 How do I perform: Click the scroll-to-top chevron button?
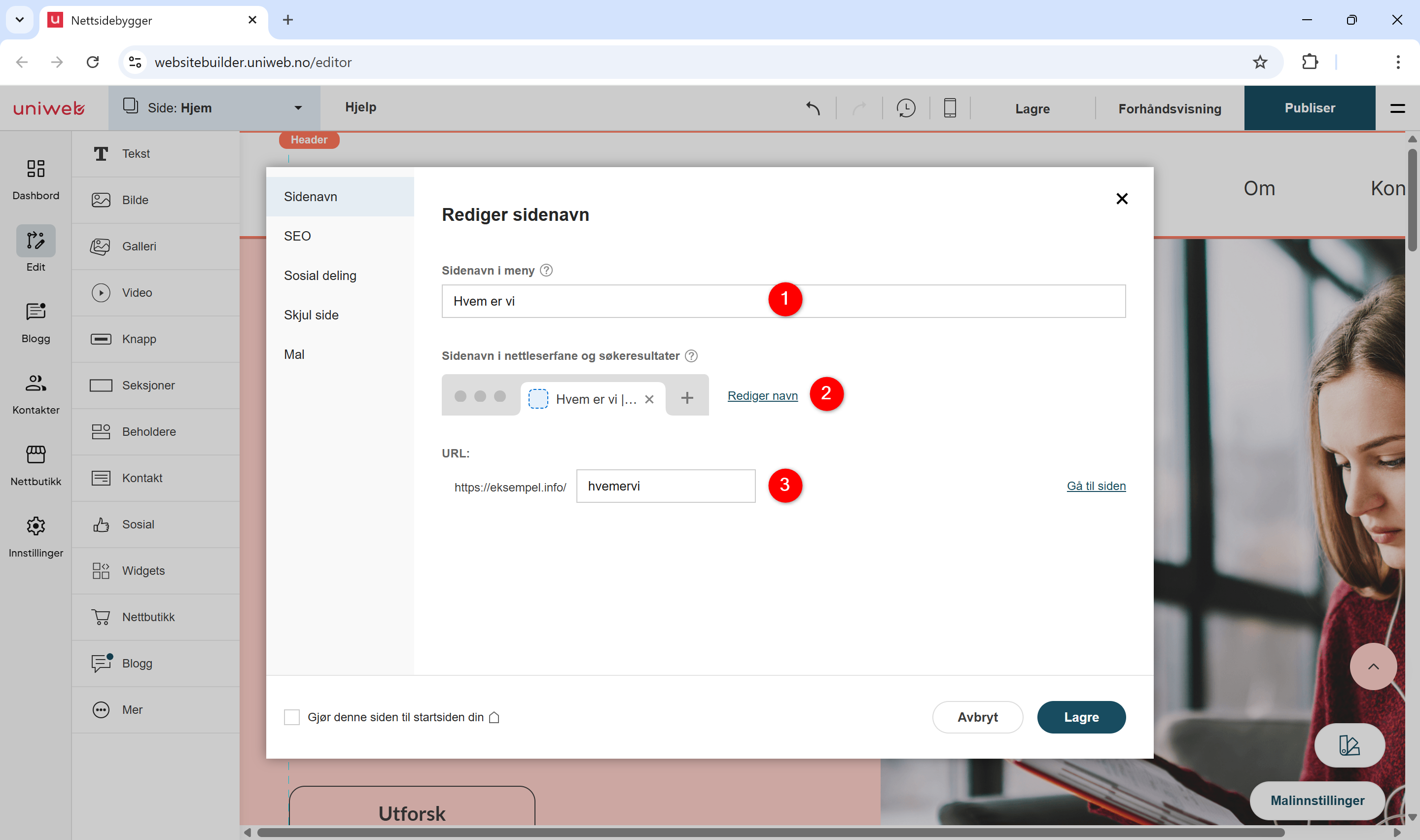click(x=1373, y=666)
